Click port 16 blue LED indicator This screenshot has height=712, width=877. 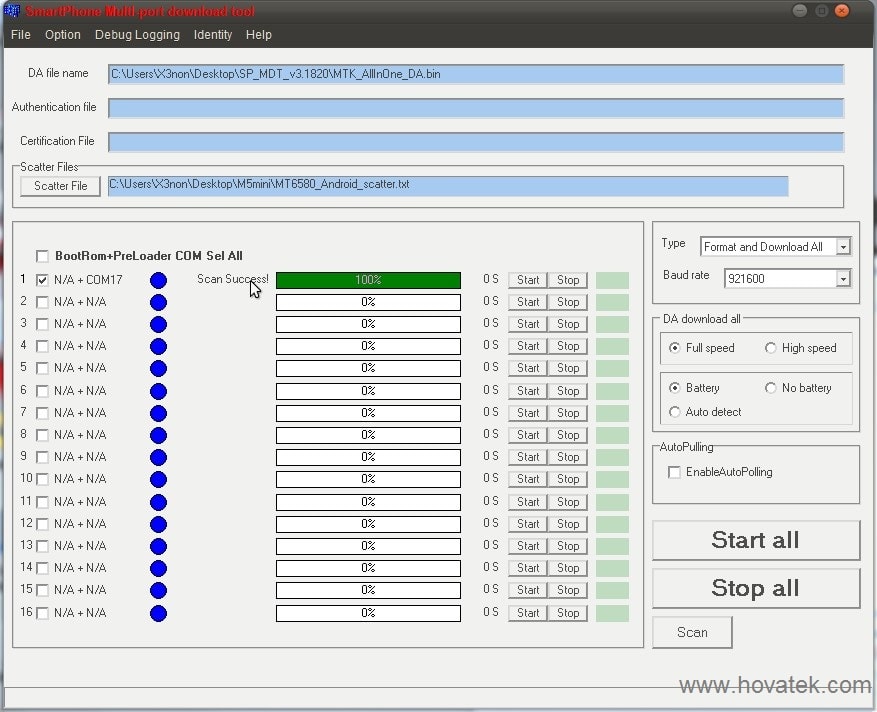[158, 613]
